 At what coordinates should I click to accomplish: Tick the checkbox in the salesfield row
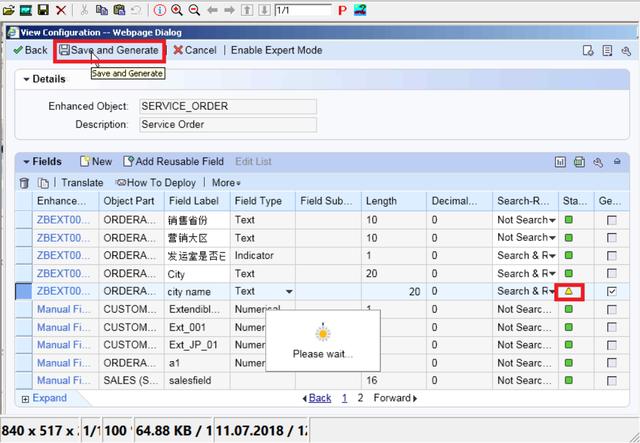coord(611,381)
